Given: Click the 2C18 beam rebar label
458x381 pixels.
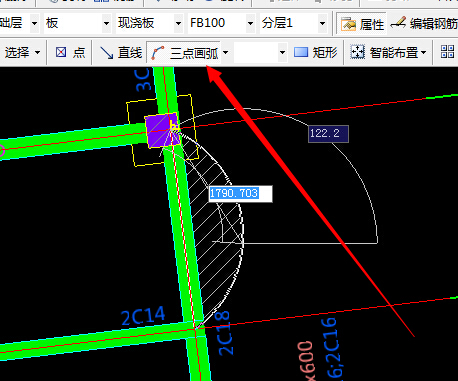Looking at the screenshot, I should [x=224, y=333].
